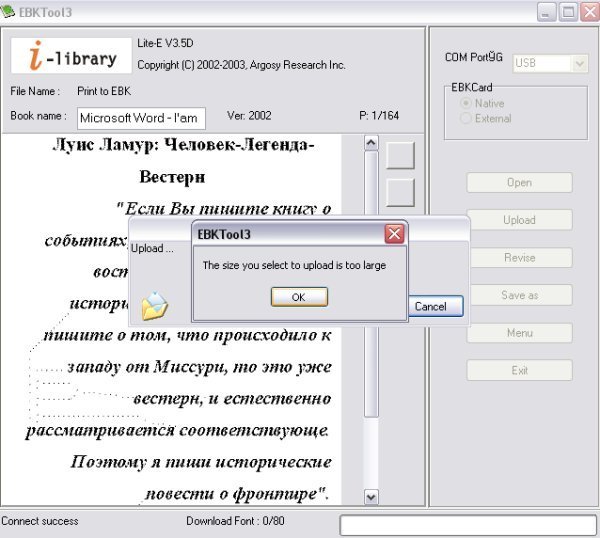Close the EBKTool3 main window
The width and height of the screenshot is (600, 538).
point(590,12)
